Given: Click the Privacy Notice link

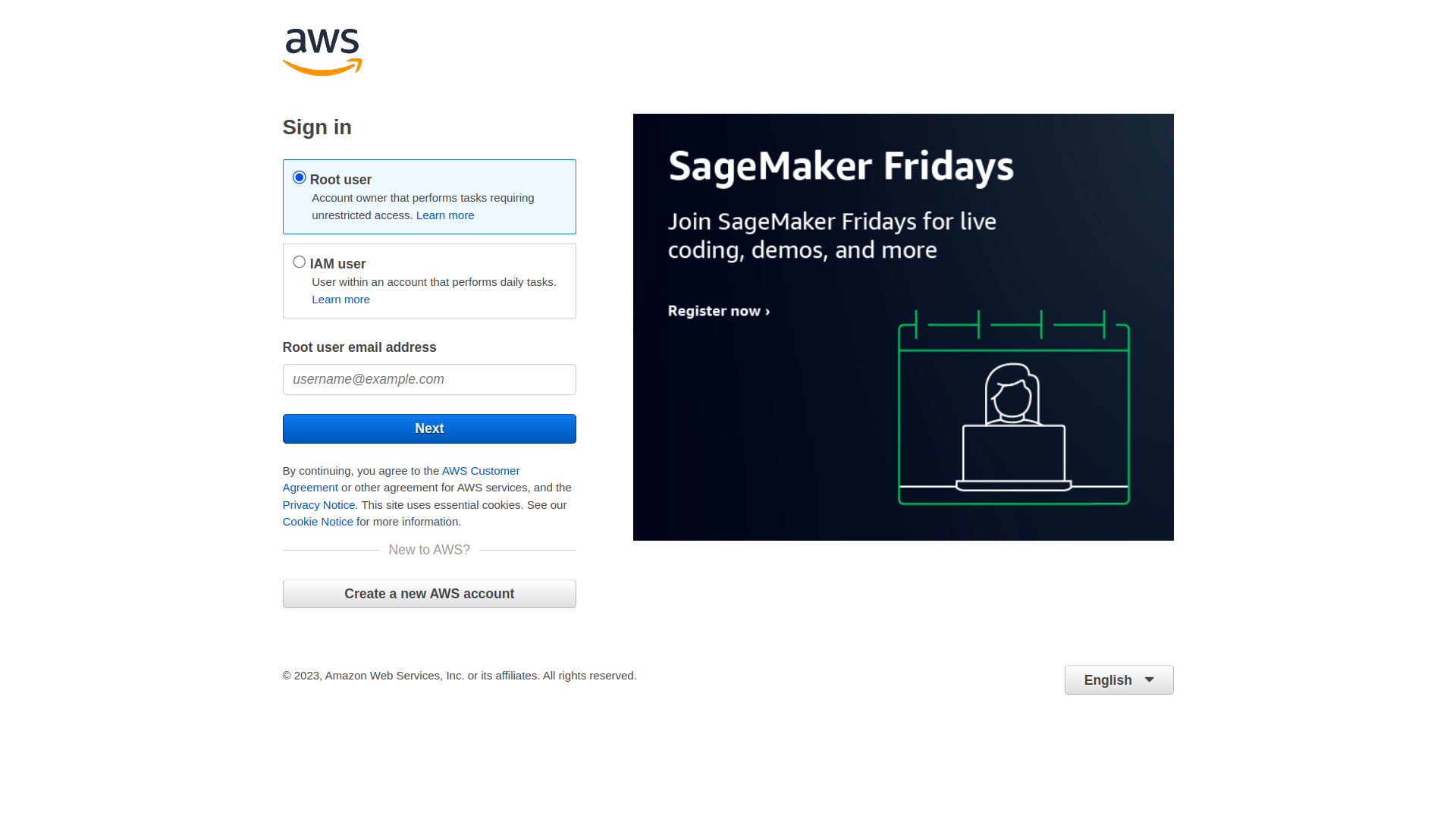Looking at the screenshot, I should click(318, 504).
